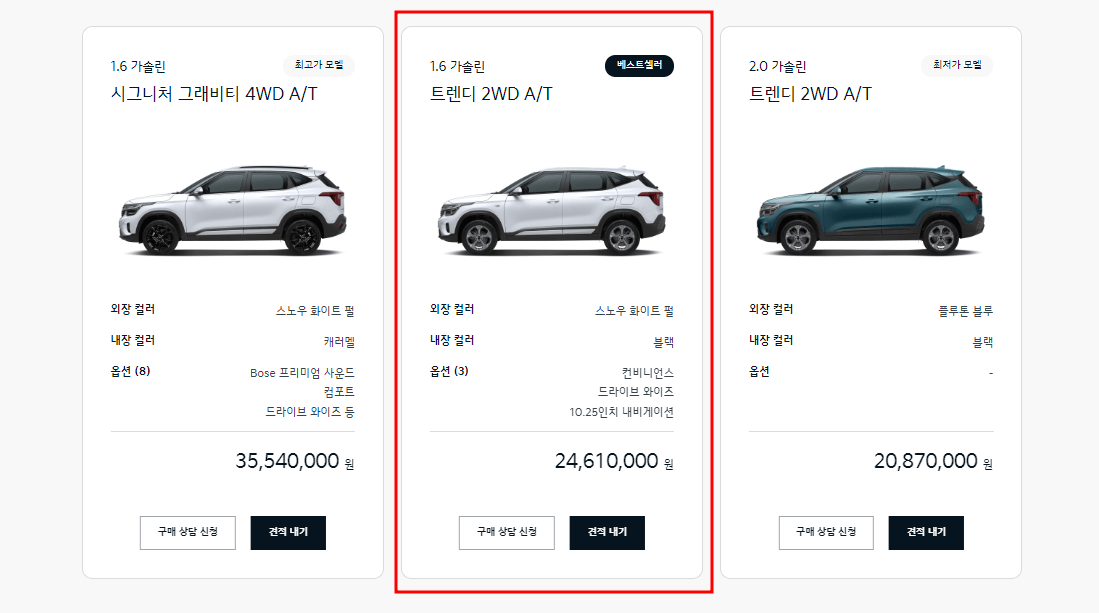
Task: Select the white 시그니처 그래비티 car image
Action: tap(234, 210)
